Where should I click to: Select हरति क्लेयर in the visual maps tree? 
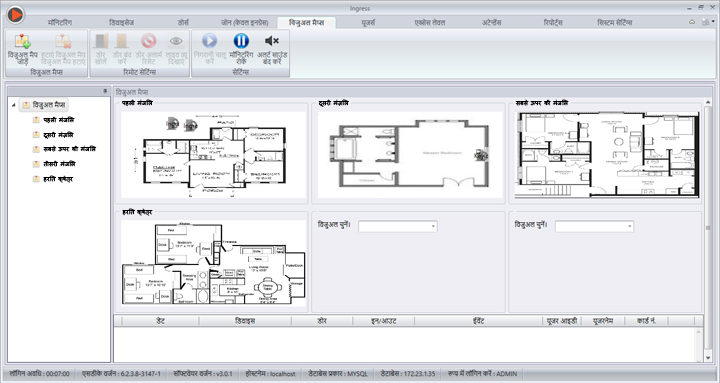click(58, 179)
